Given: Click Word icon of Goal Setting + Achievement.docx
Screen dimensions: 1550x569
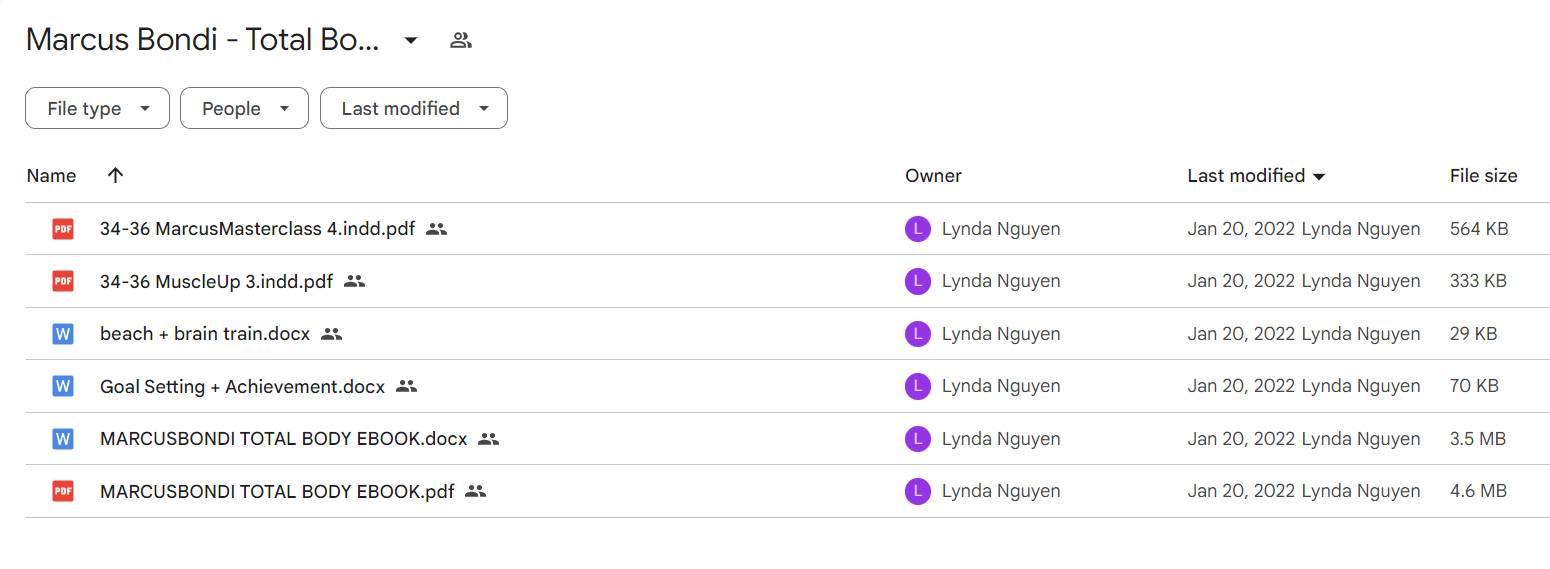Looking at the screenshot, I should point(63,386).
